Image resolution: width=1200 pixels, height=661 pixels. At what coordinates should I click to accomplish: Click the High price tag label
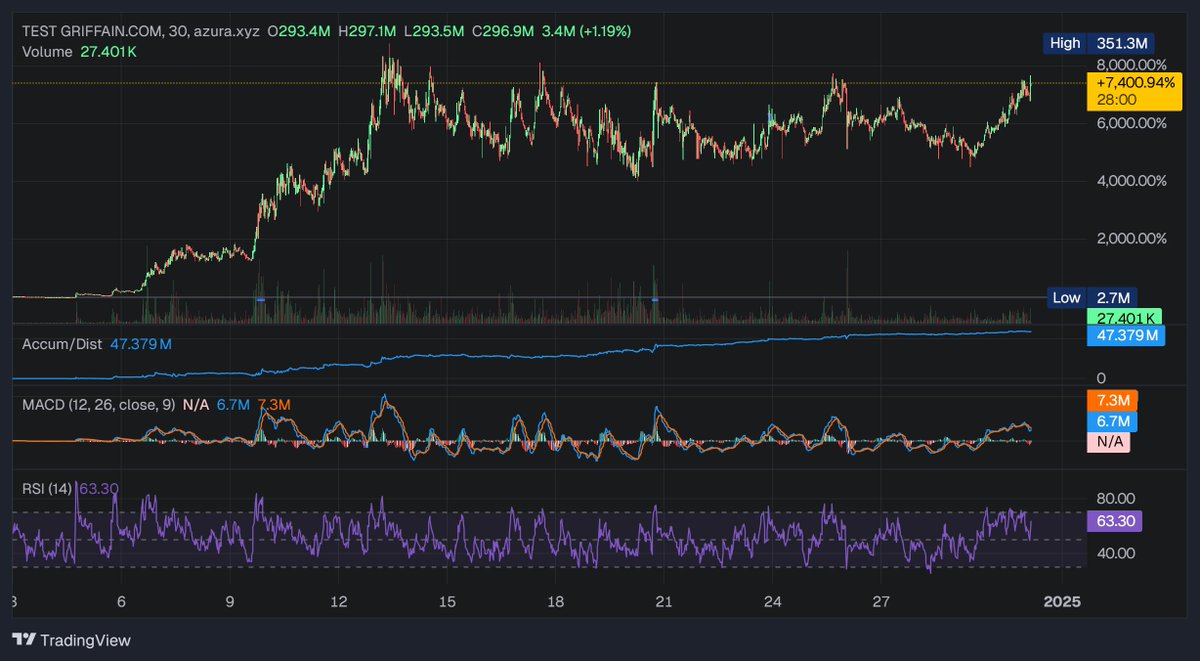[x=1065, y=43]
